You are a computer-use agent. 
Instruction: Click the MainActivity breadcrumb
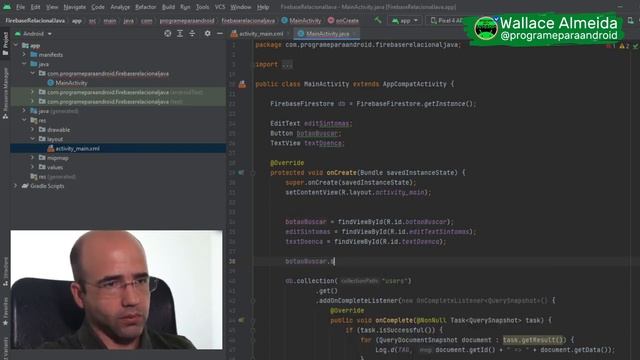(x=301, y=20)
